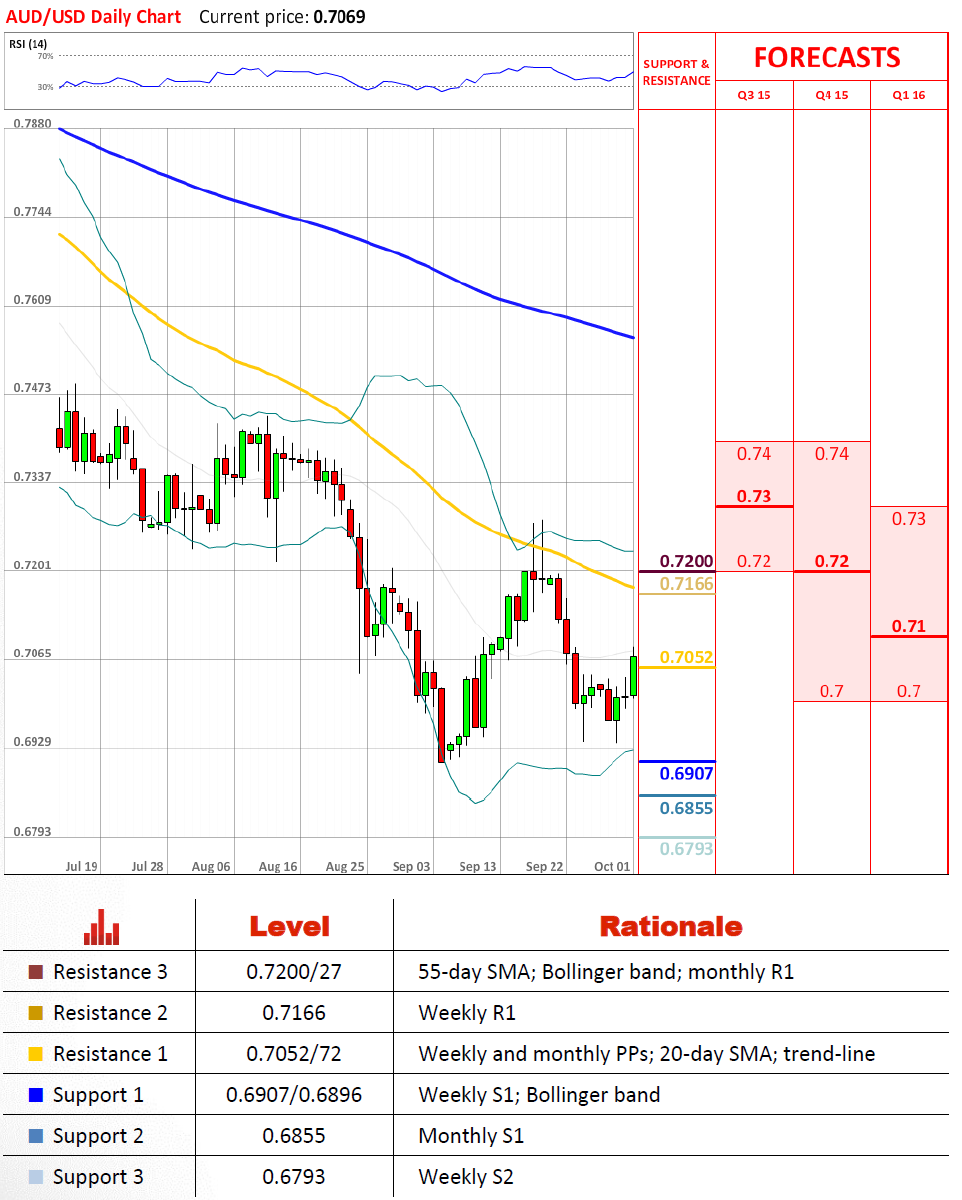Click the Monthly S1 rationale cell
The image size is (962, 1200).
470,1136
